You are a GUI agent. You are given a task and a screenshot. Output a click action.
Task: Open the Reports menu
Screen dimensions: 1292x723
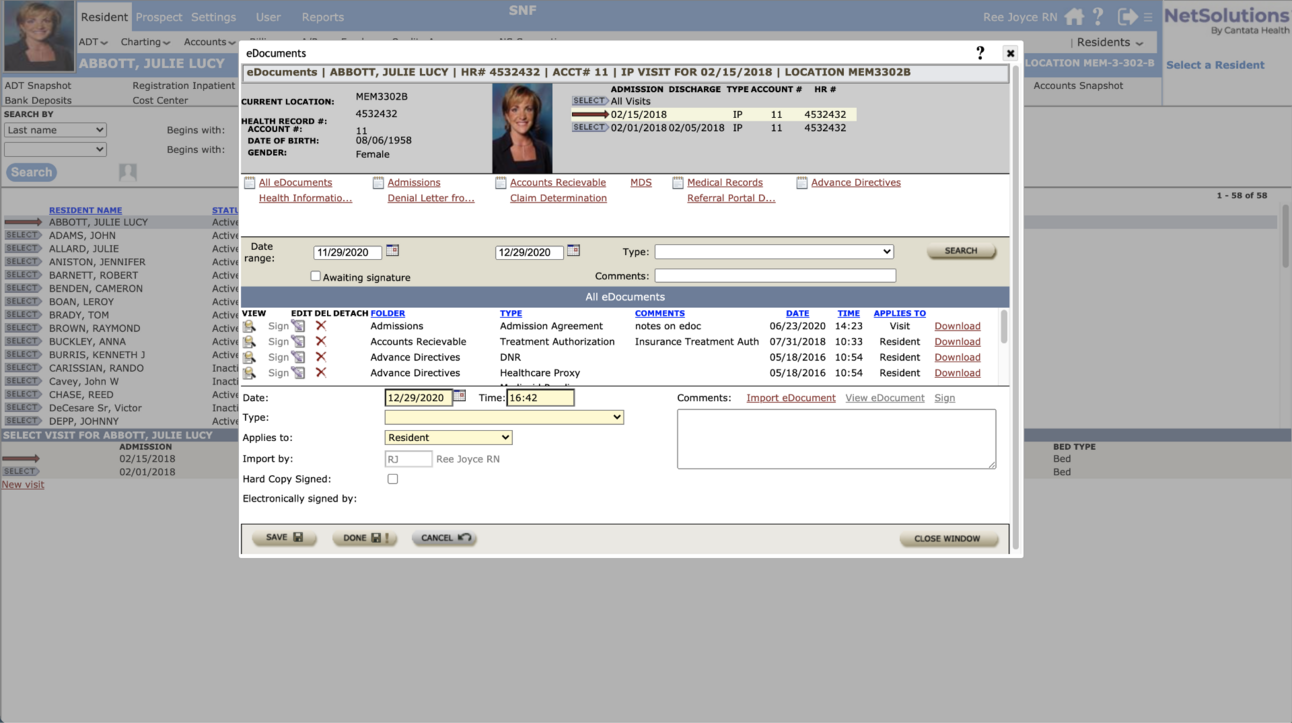322,17
